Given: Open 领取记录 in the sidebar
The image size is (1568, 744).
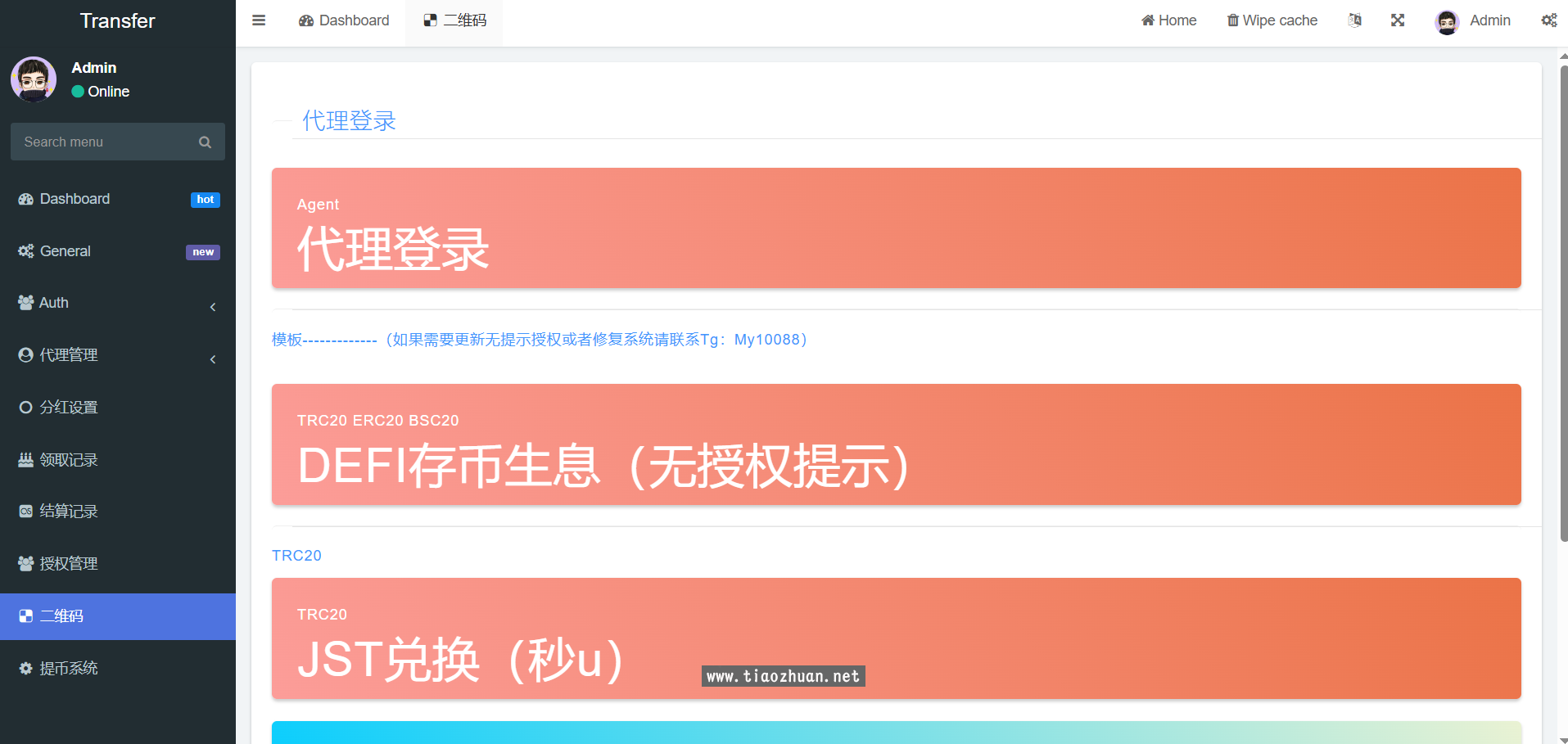Looking at the screenshot, I should (x=118, y=460).
